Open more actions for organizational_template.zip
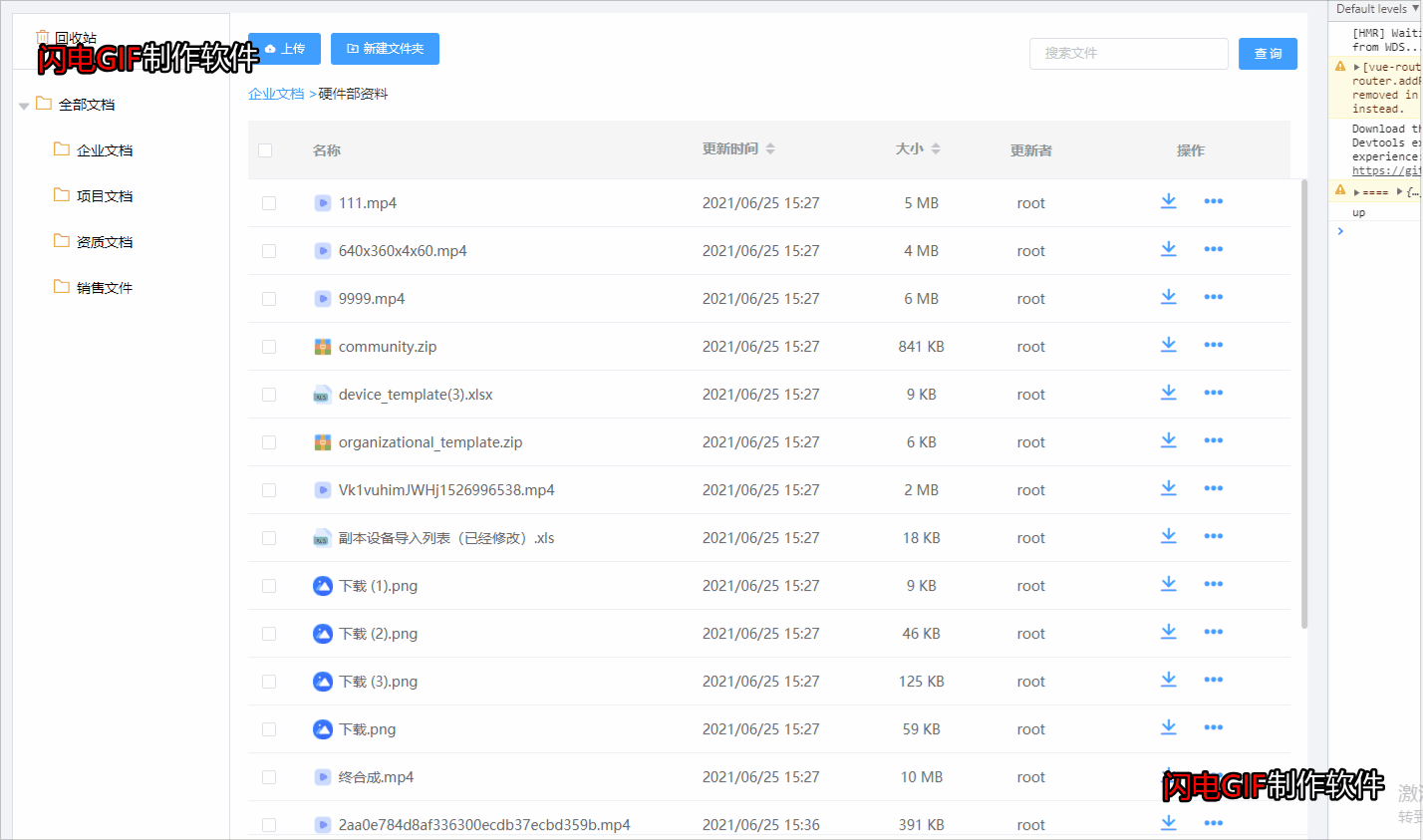This screenshot has width=1423, height=840. click(1213, 440)
